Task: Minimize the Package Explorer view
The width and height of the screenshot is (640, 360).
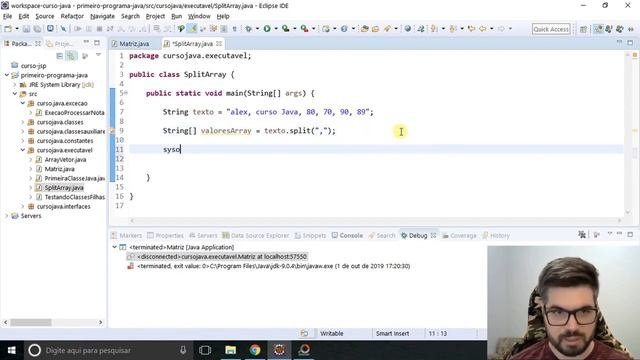Action: [86, 42]
